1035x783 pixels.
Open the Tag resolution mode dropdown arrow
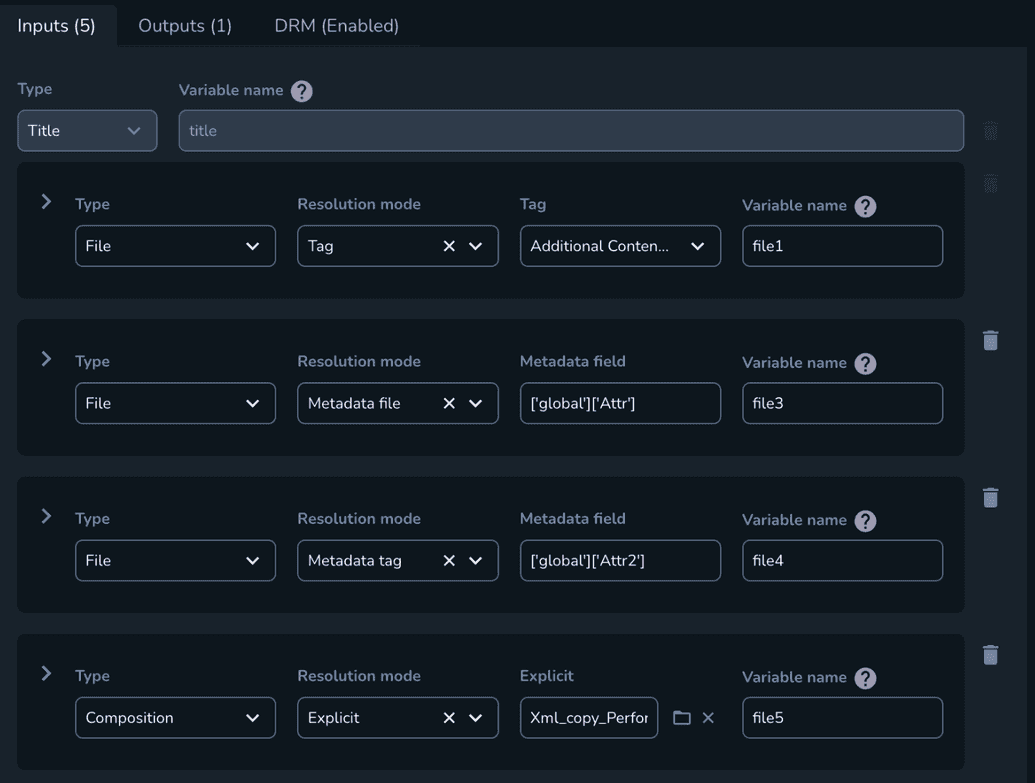click(475, 246)
